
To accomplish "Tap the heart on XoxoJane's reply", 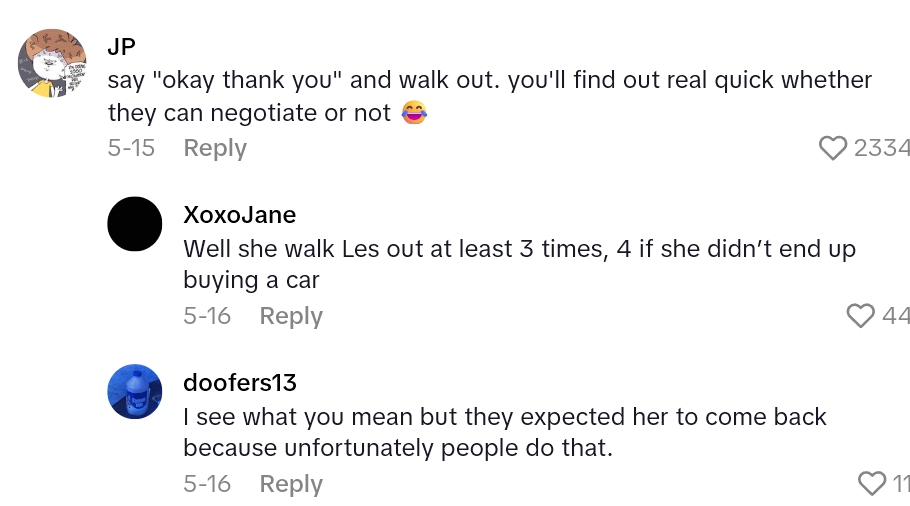I will [x=860, y=316].
